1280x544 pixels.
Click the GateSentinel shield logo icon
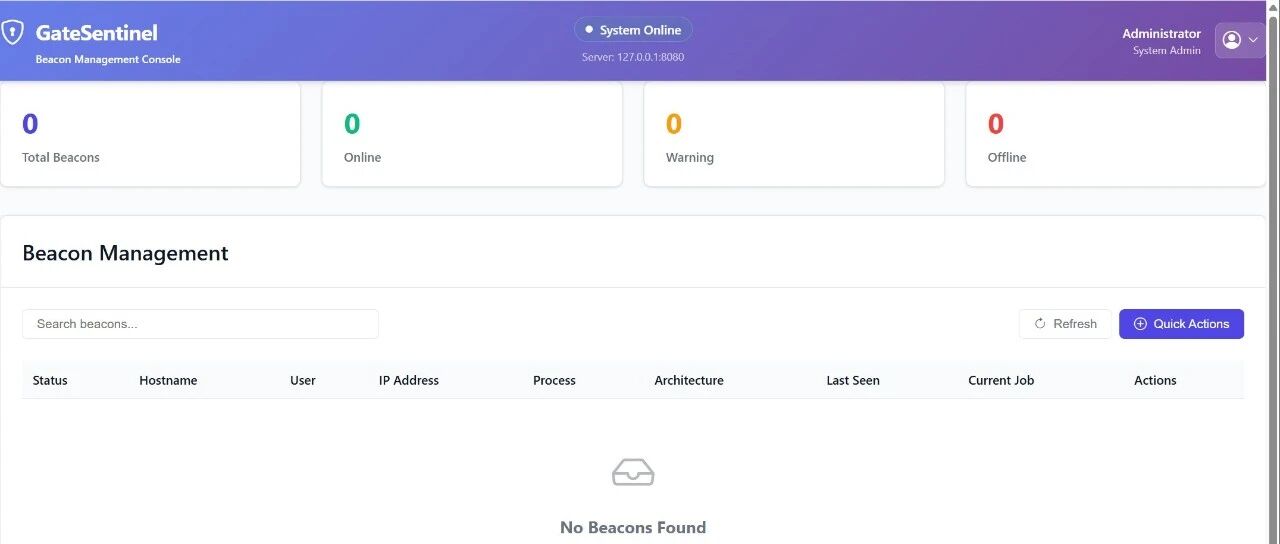tap(12, 33)
